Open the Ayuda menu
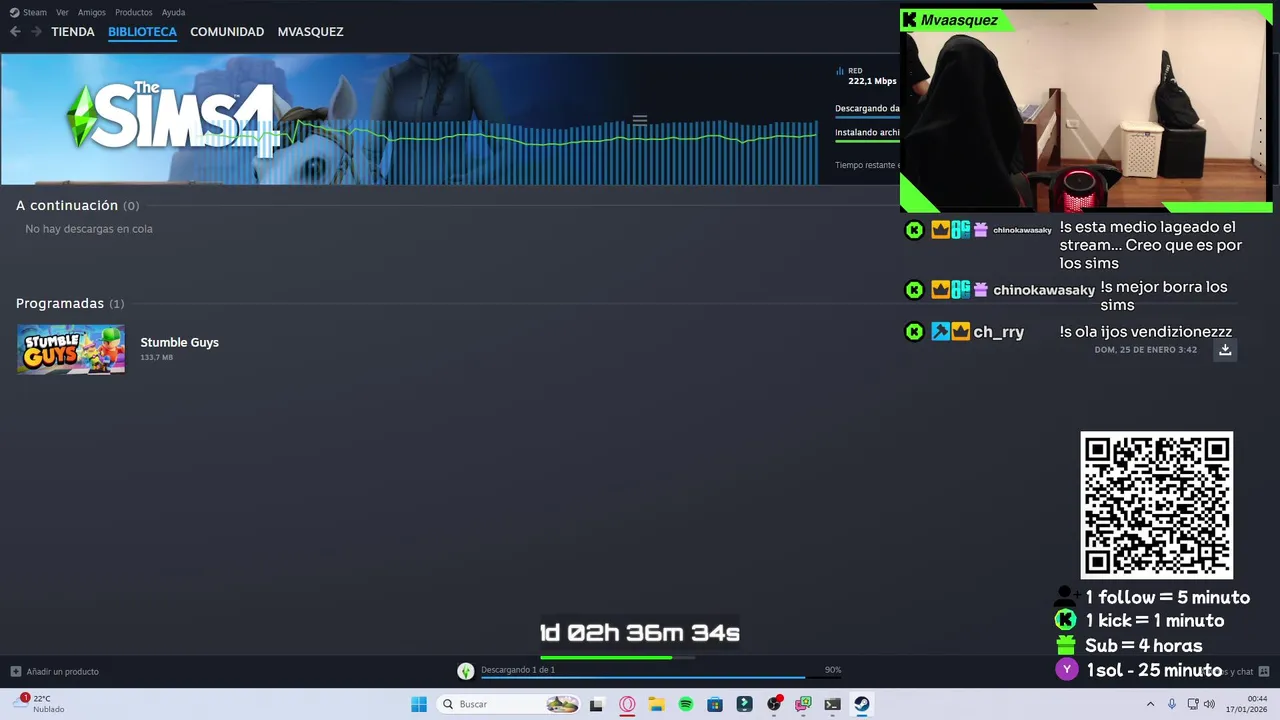 point(173,12)
